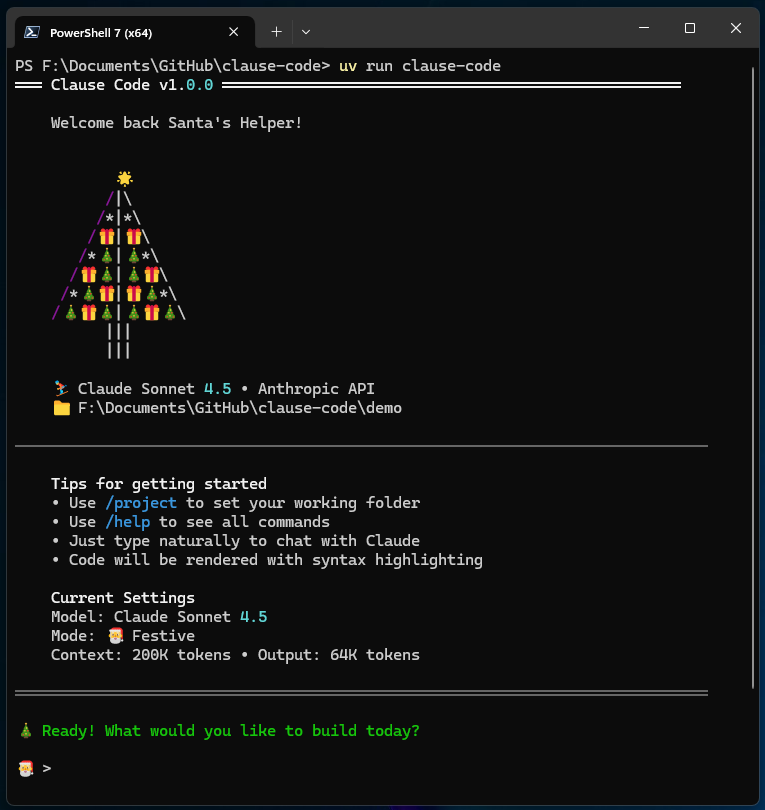Click the 'uv run clause-code' command
Screen dimensions: 765x810
420,66
